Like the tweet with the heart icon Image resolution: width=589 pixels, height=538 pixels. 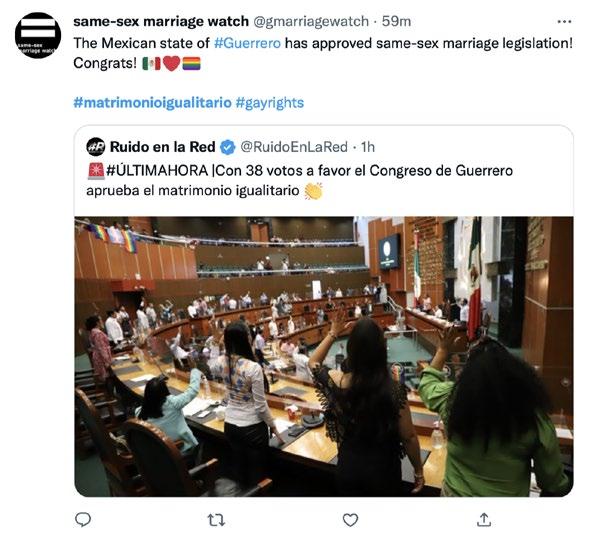point(350,520)
